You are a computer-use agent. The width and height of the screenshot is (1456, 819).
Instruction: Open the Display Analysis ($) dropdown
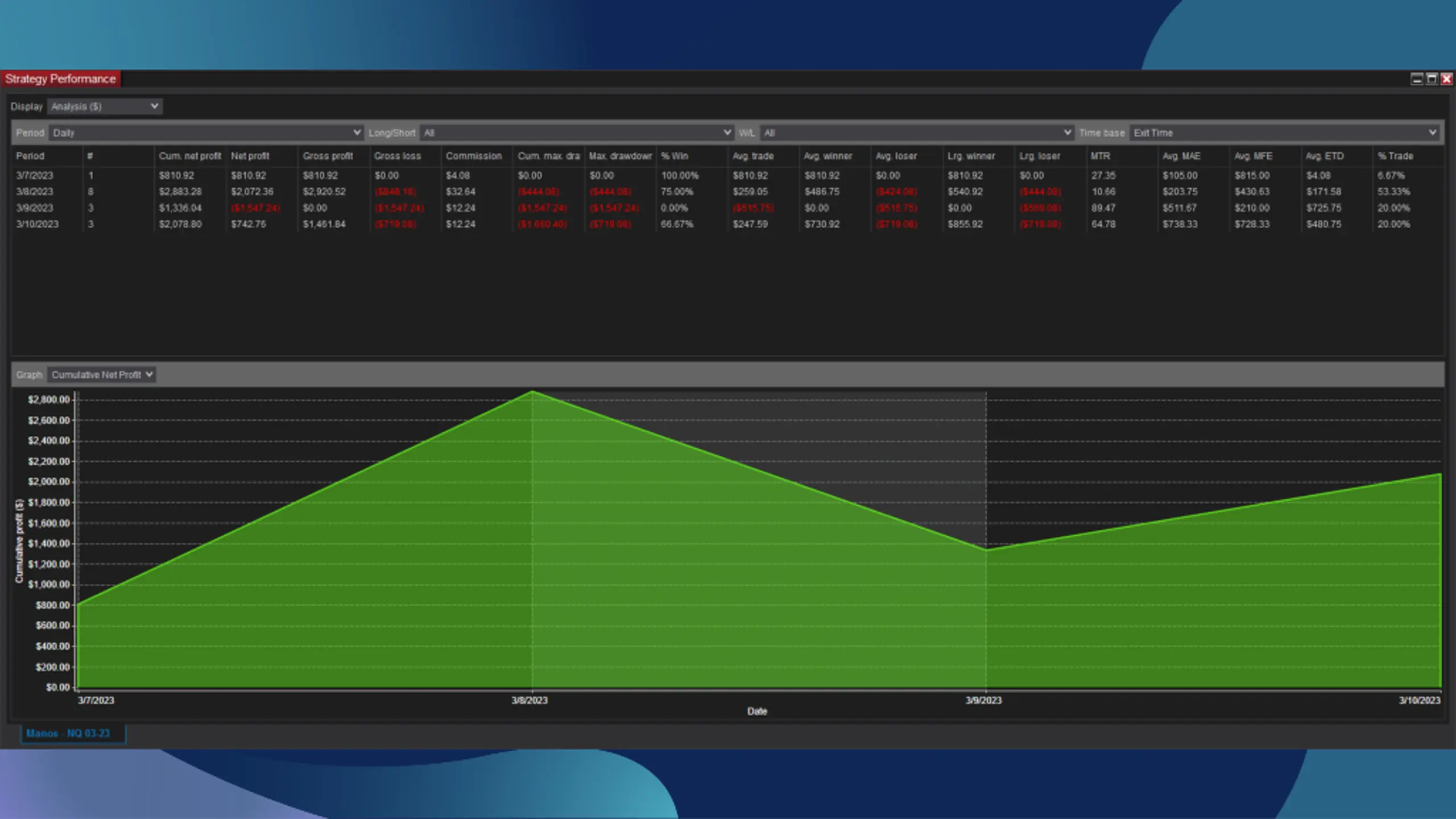point(105,106)
